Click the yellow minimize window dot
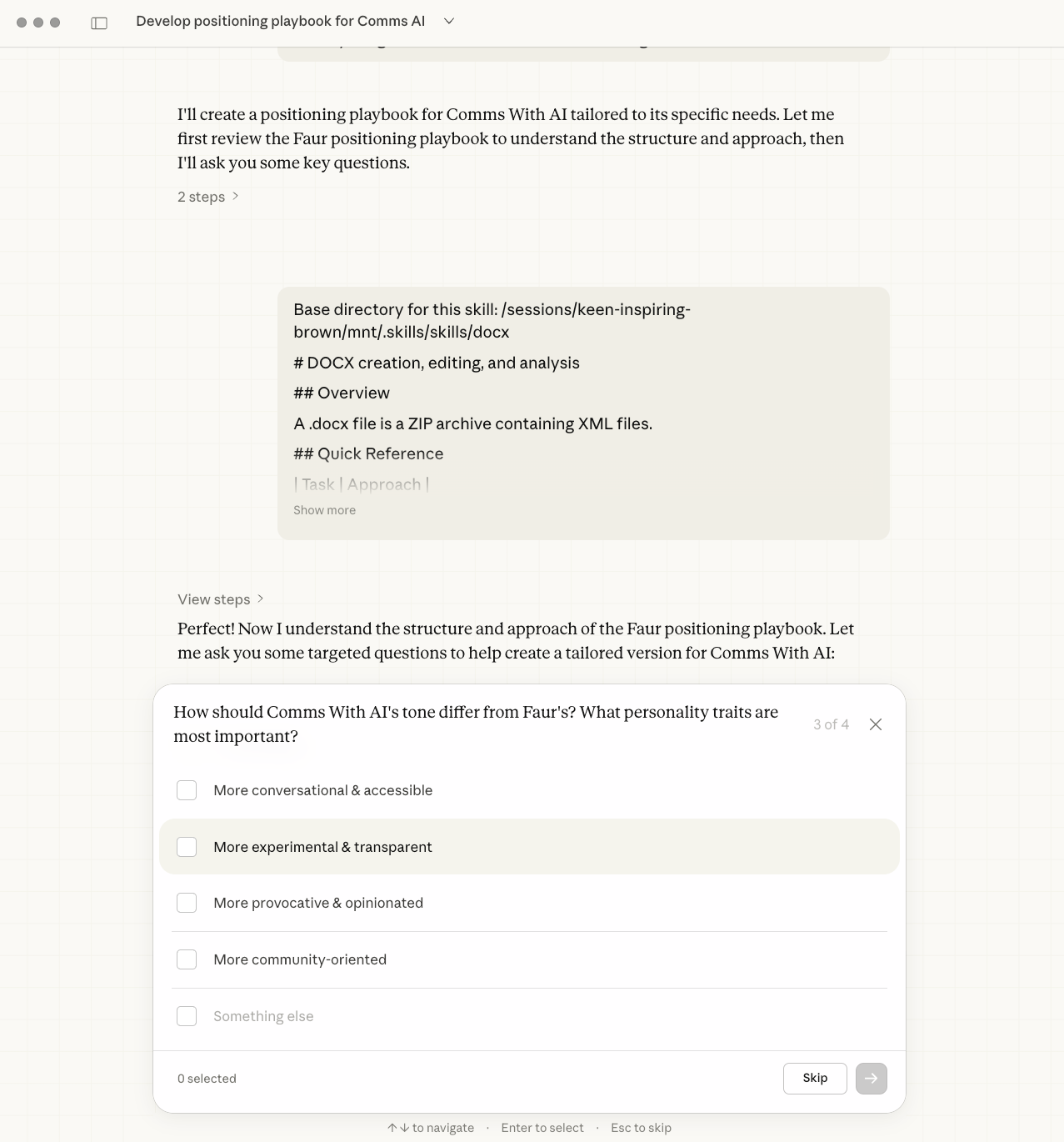 [x=38, y=23]
